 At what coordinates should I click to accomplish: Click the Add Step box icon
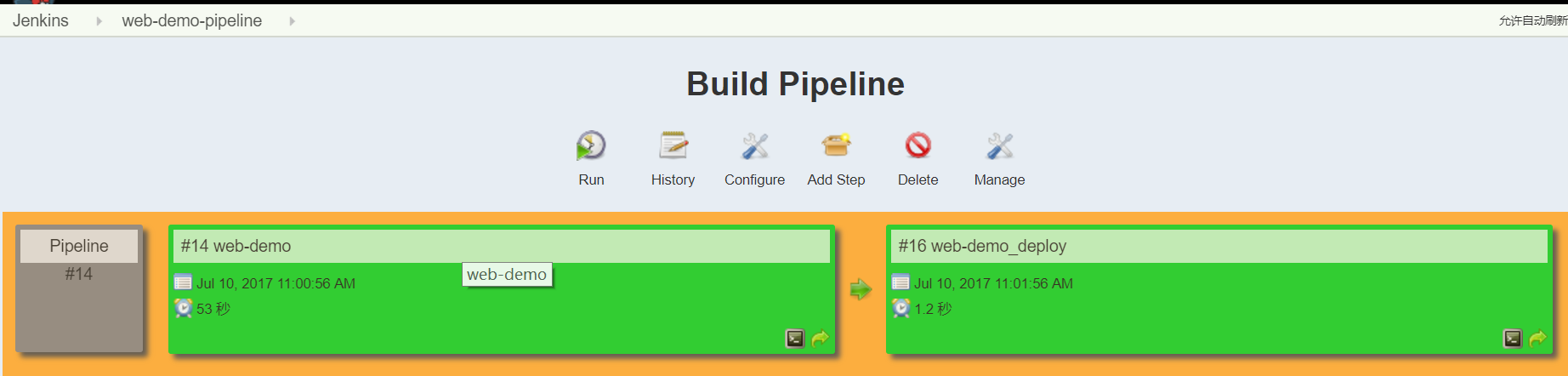click(x=836, y=146)
